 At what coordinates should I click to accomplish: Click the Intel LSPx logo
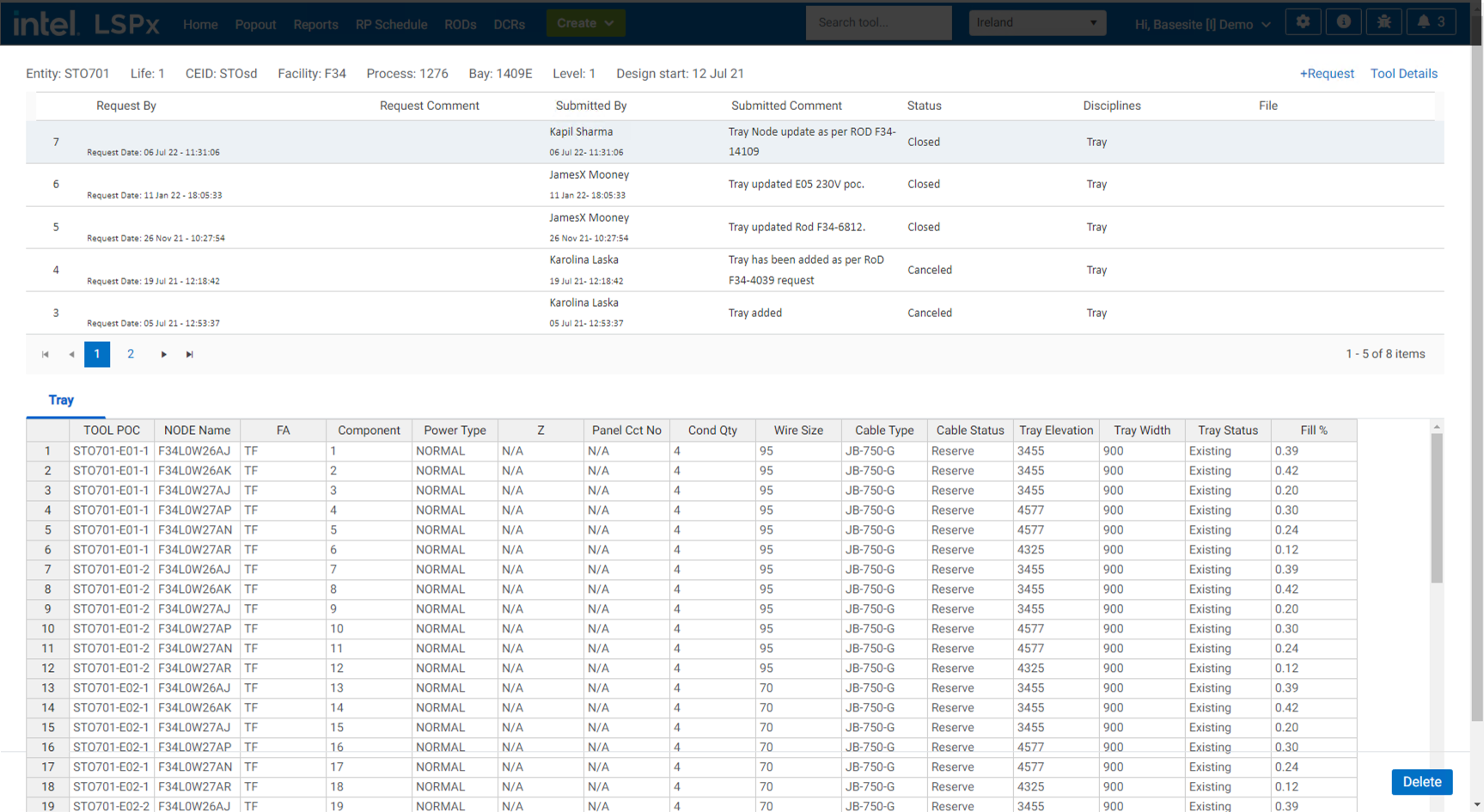[x=87, y=23]
